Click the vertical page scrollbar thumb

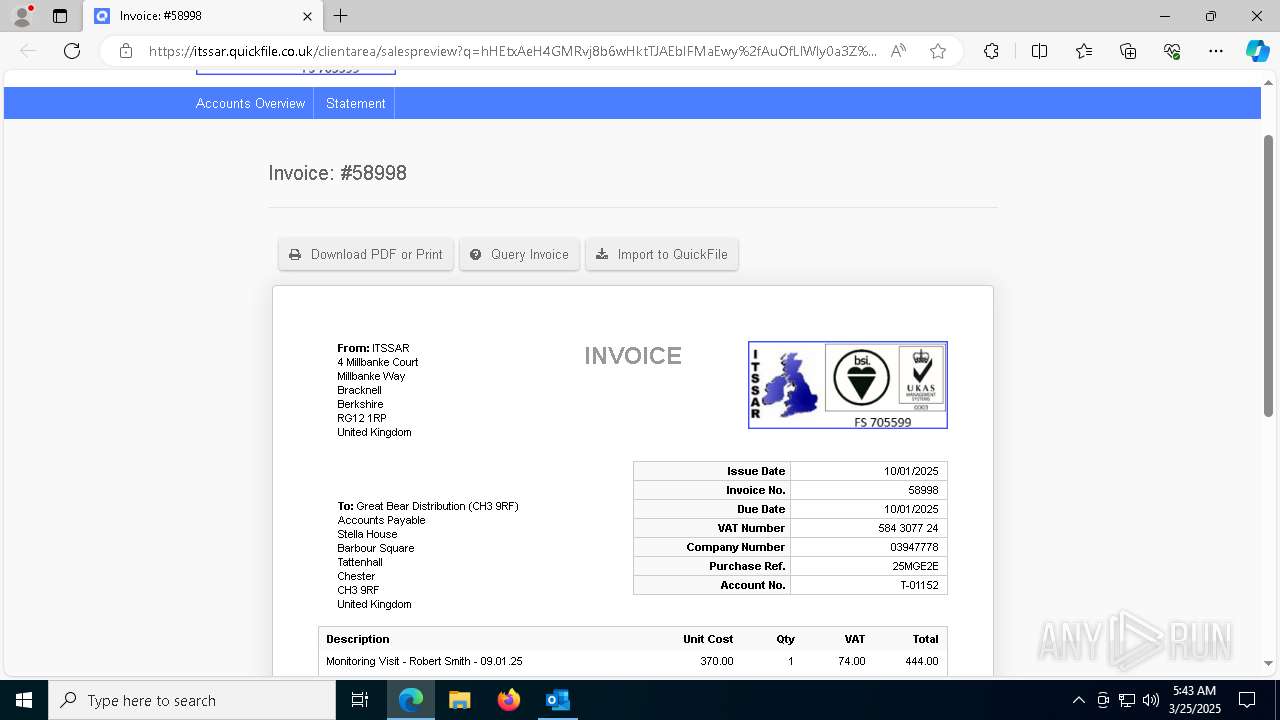(x=1268, y=275)
